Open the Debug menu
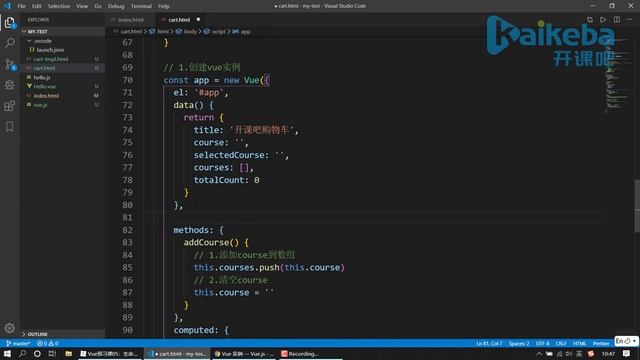Viewport: 640px width, 360px height. click(x=116, y=6)
